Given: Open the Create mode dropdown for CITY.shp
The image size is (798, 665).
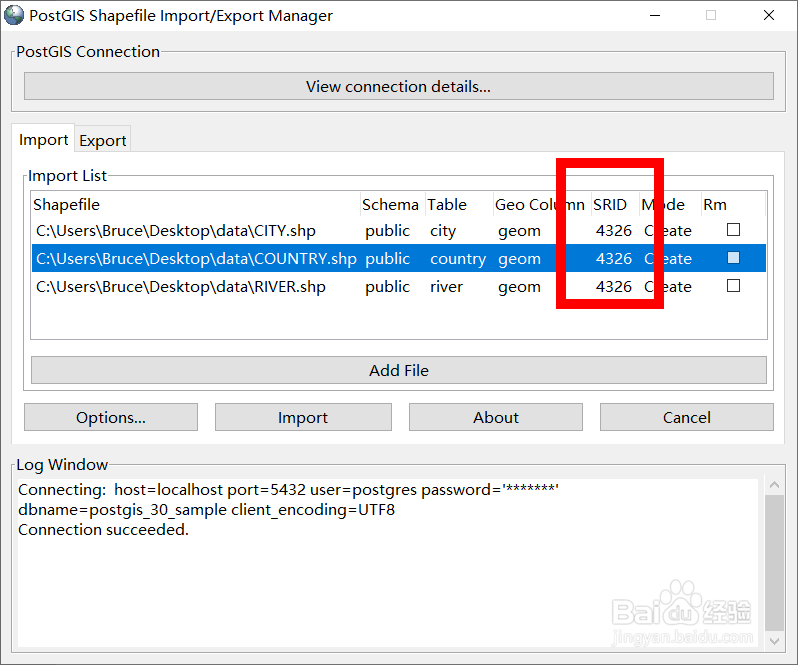Looking at the screenshot, I should click(x=668, y=231).
